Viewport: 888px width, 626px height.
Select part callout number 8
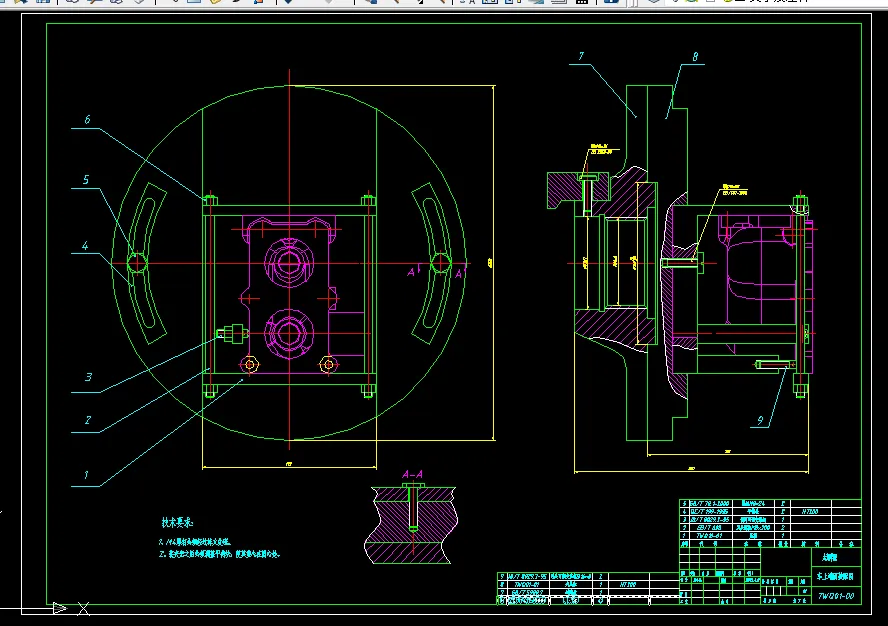695,57
